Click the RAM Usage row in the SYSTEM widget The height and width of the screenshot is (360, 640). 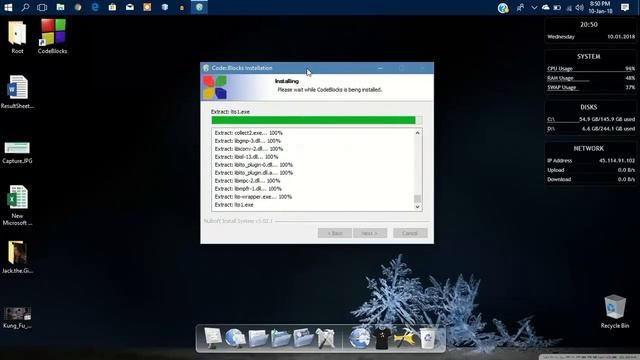[591, 78]
